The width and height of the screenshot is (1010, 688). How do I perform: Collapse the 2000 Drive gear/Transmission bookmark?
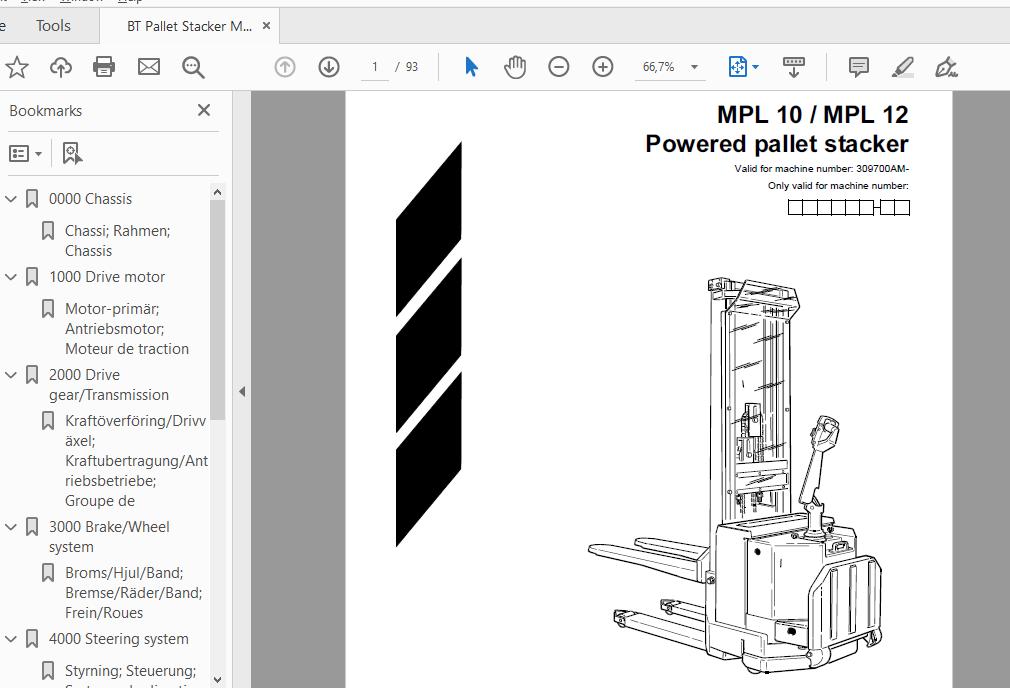tap(11, 375)
